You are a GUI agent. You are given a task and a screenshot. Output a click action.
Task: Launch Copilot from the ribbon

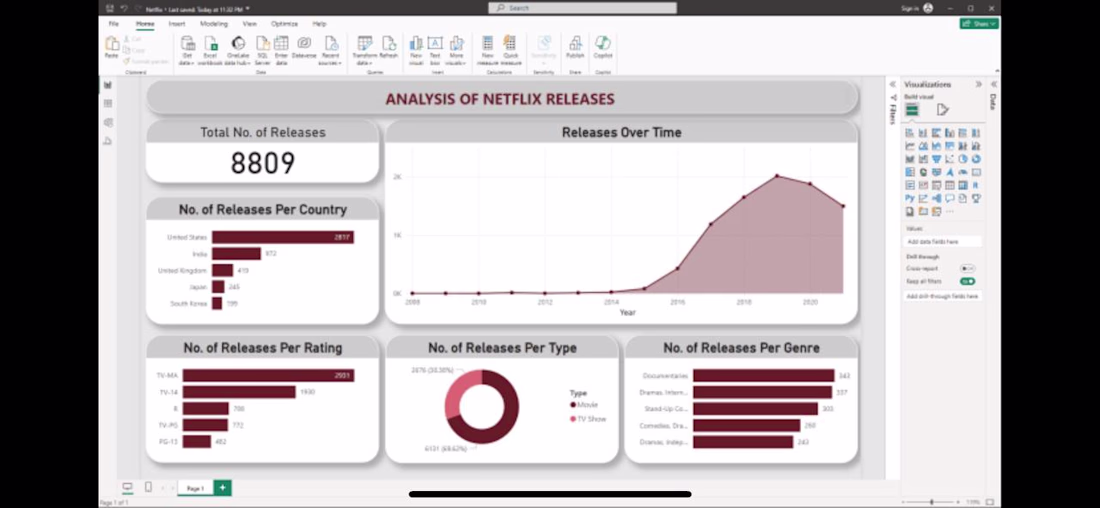click(603, 47)
